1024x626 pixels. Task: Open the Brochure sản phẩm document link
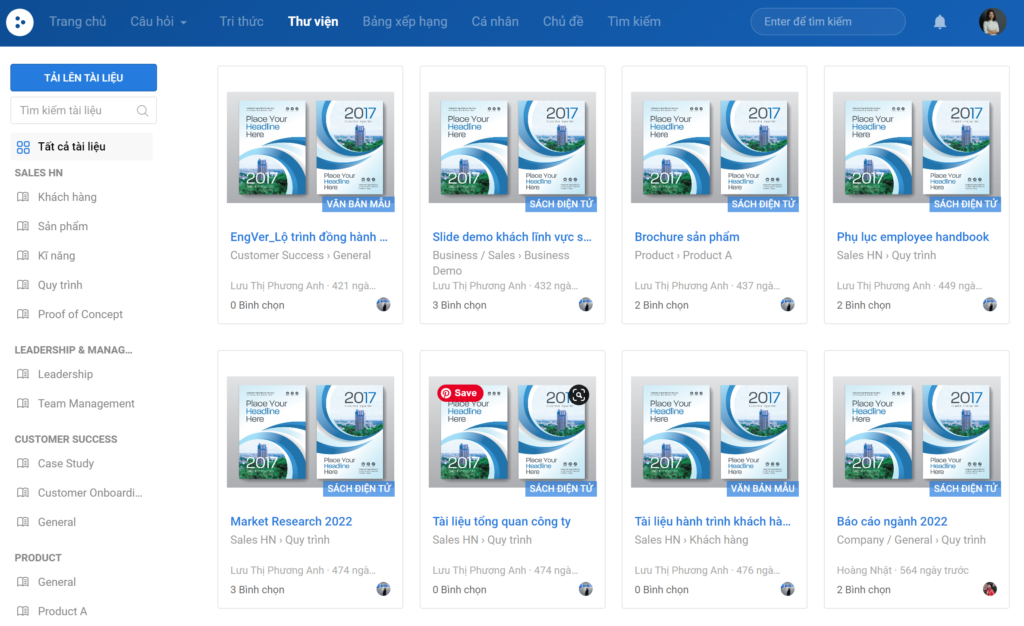point(687,237)
